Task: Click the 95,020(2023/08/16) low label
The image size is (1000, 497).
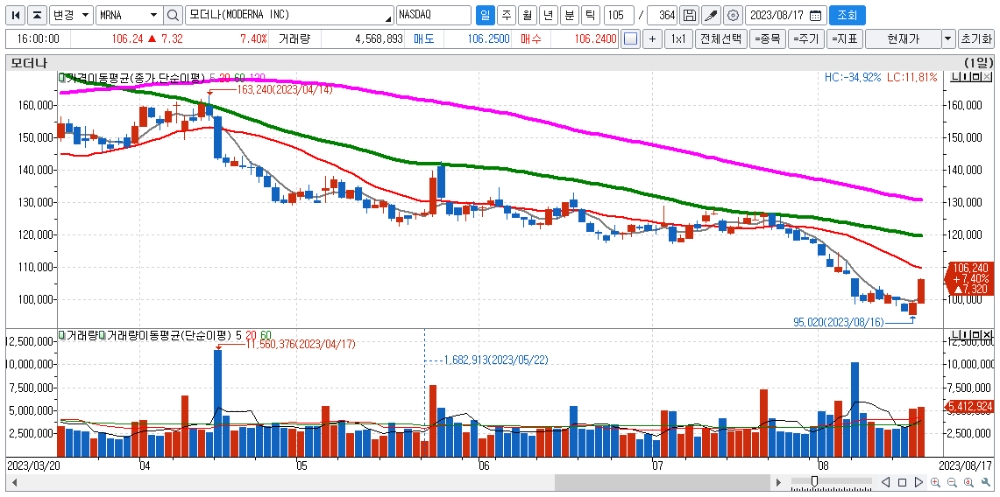Action: (839, 322)
